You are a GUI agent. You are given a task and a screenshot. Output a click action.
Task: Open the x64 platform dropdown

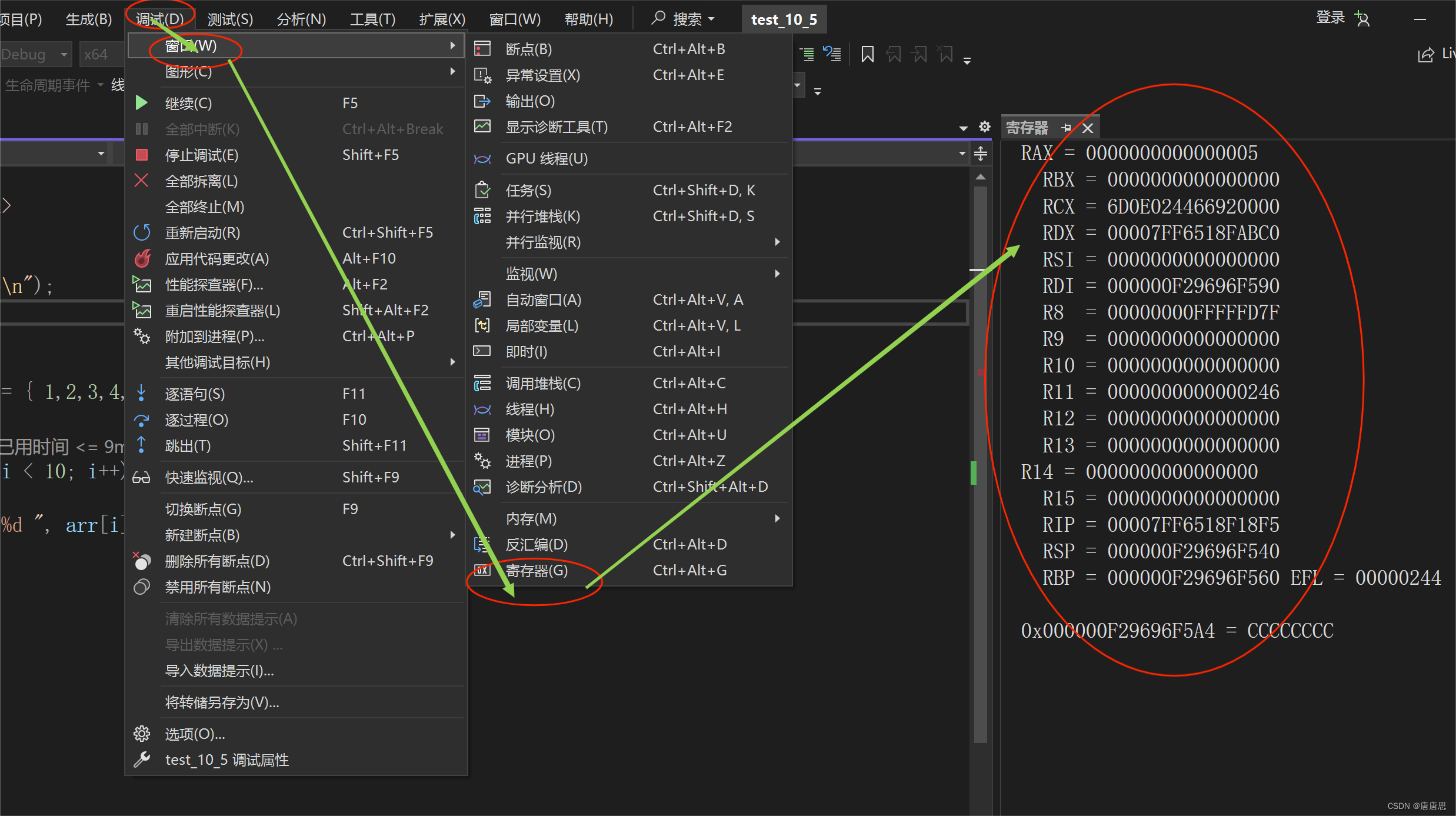coord(101,54)
